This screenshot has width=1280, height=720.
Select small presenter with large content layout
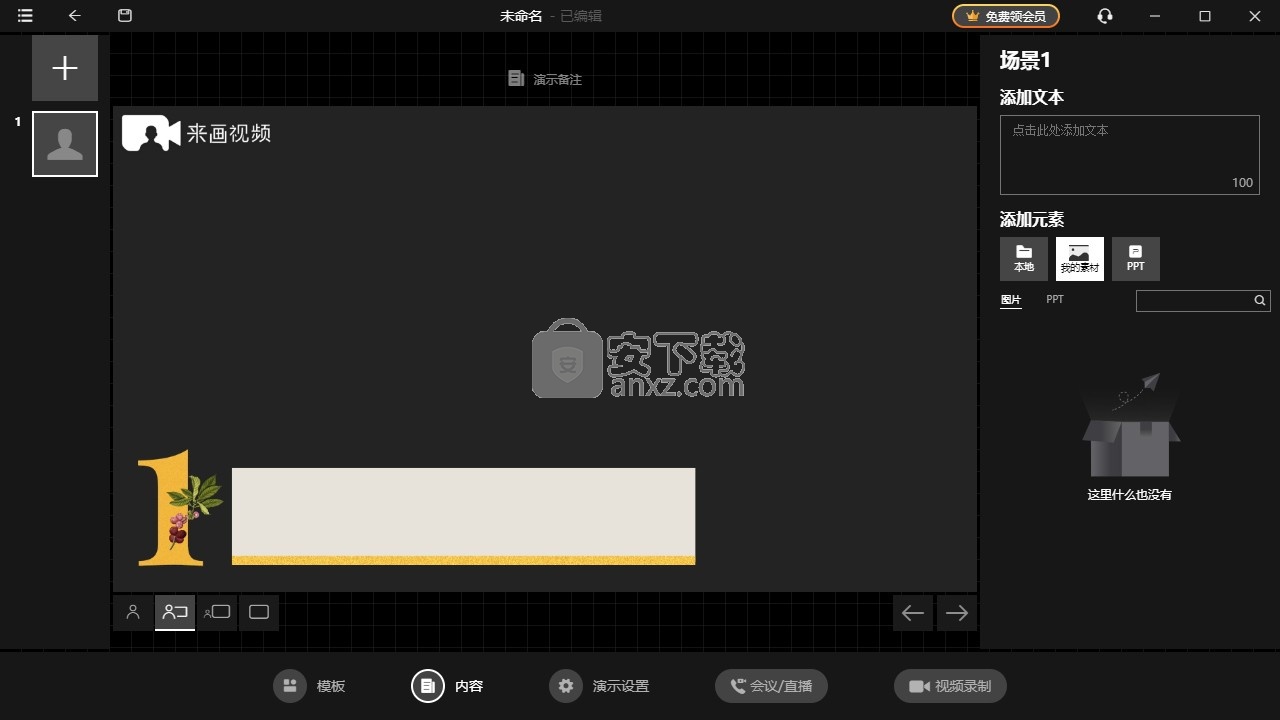pyautogui.click(x=217, y=613)
